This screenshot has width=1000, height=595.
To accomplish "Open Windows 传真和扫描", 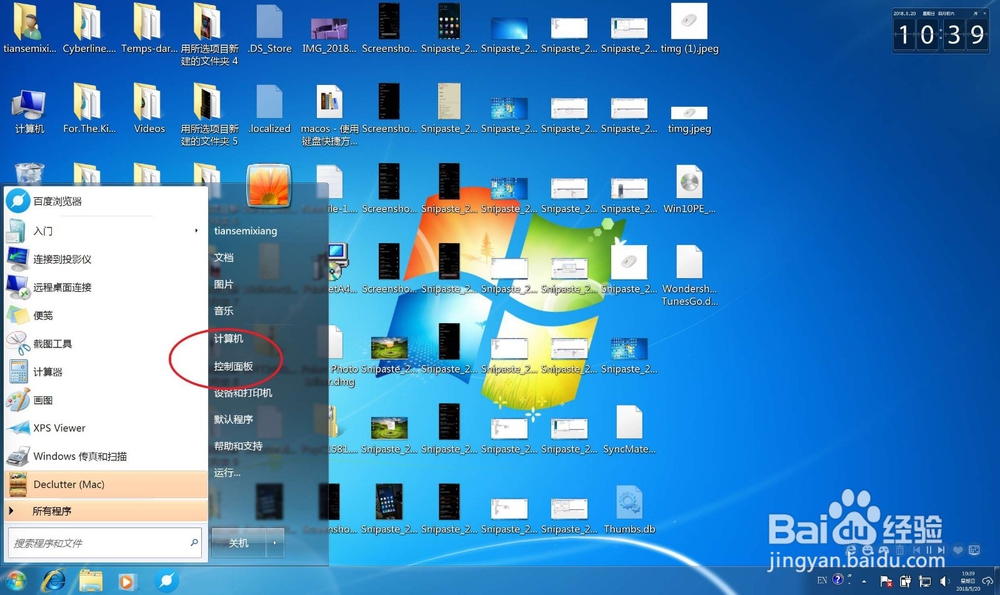I will (105, 456).
